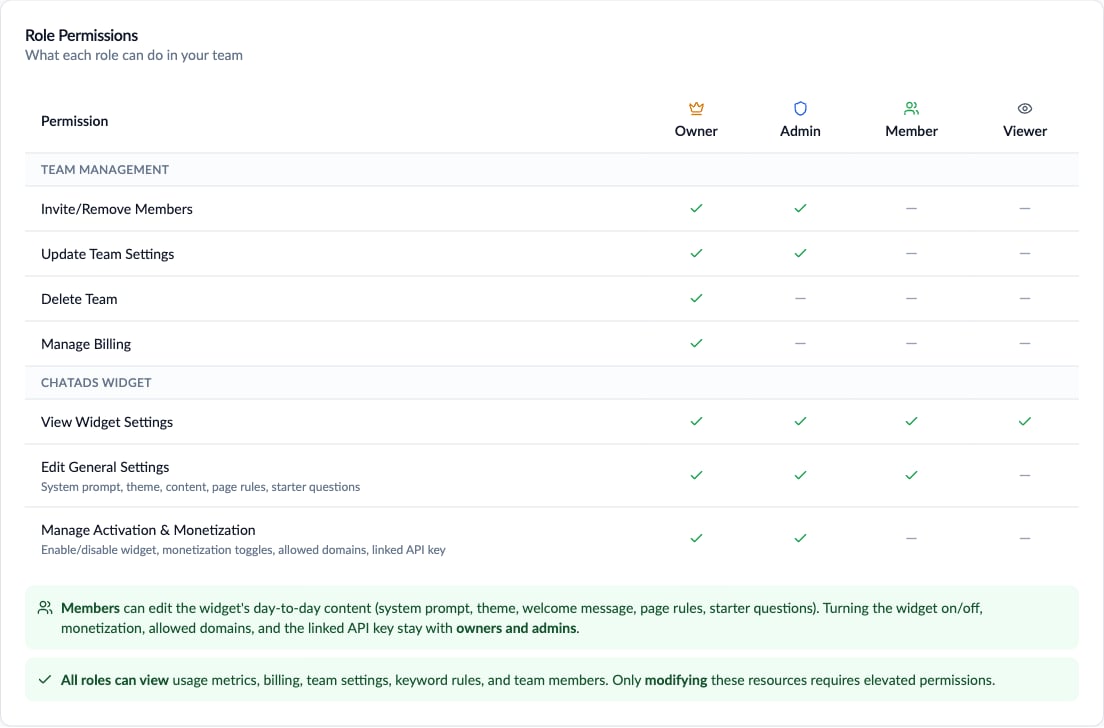Click Admin checkmark for Edit General Settings

pyautogui.click(x=800, y=476)
